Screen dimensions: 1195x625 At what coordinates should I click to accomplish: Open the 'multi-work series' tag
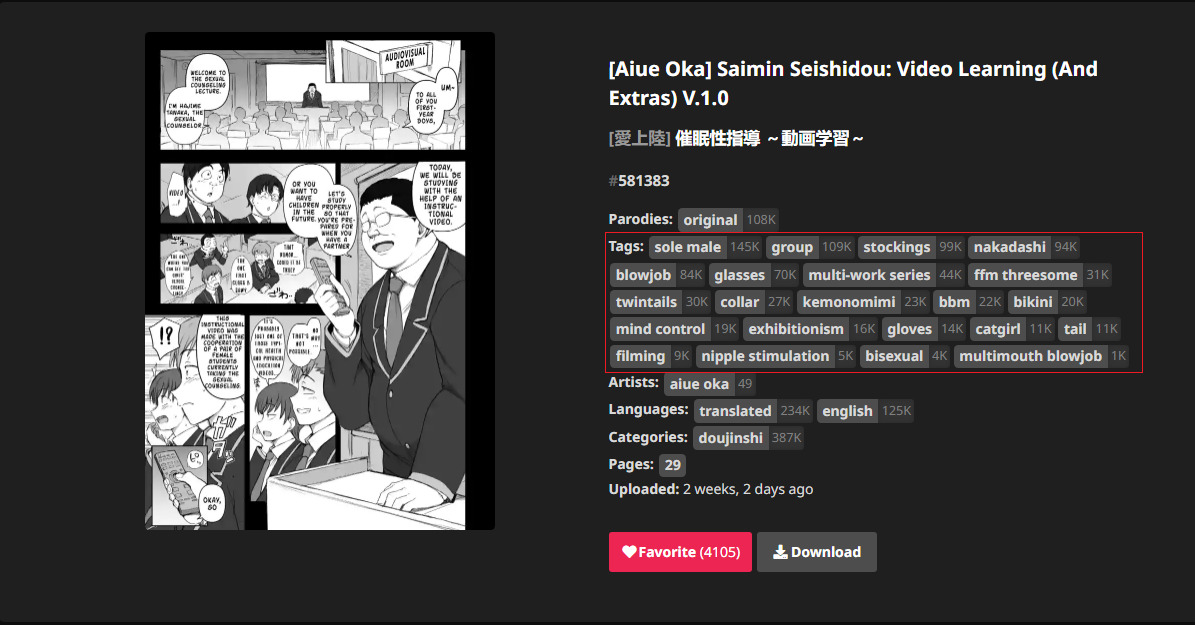(x=884, y=274)
